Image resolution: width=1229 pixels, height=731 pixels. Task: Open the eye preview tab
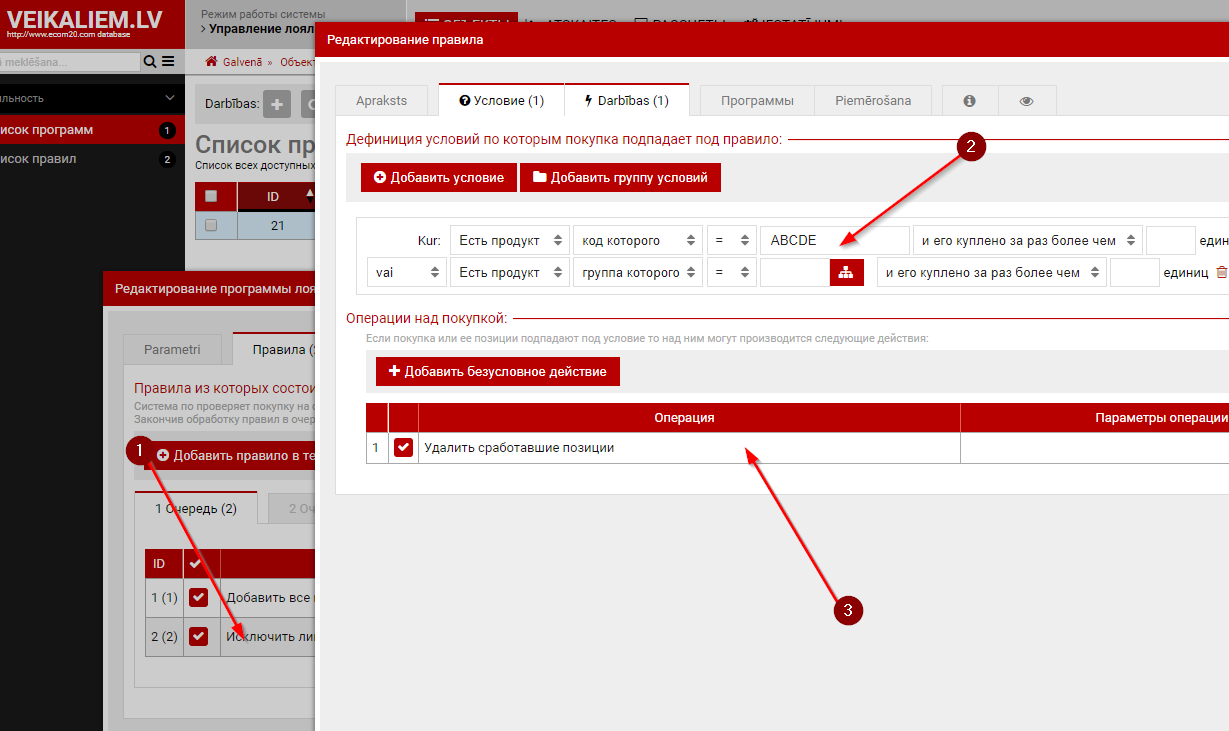coord(1026,101)
